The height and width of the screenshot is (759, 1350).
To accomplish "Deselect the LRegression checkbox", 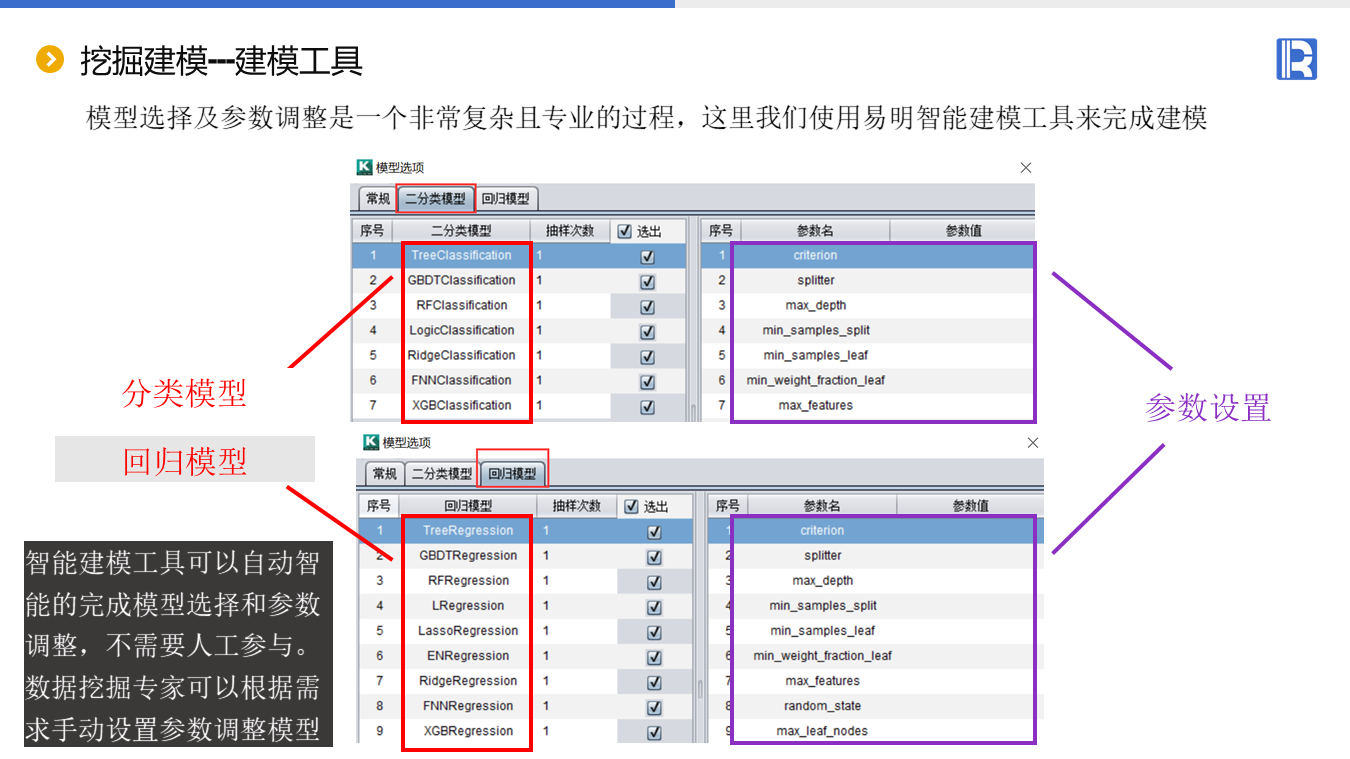I will click(x=654, y=606).
